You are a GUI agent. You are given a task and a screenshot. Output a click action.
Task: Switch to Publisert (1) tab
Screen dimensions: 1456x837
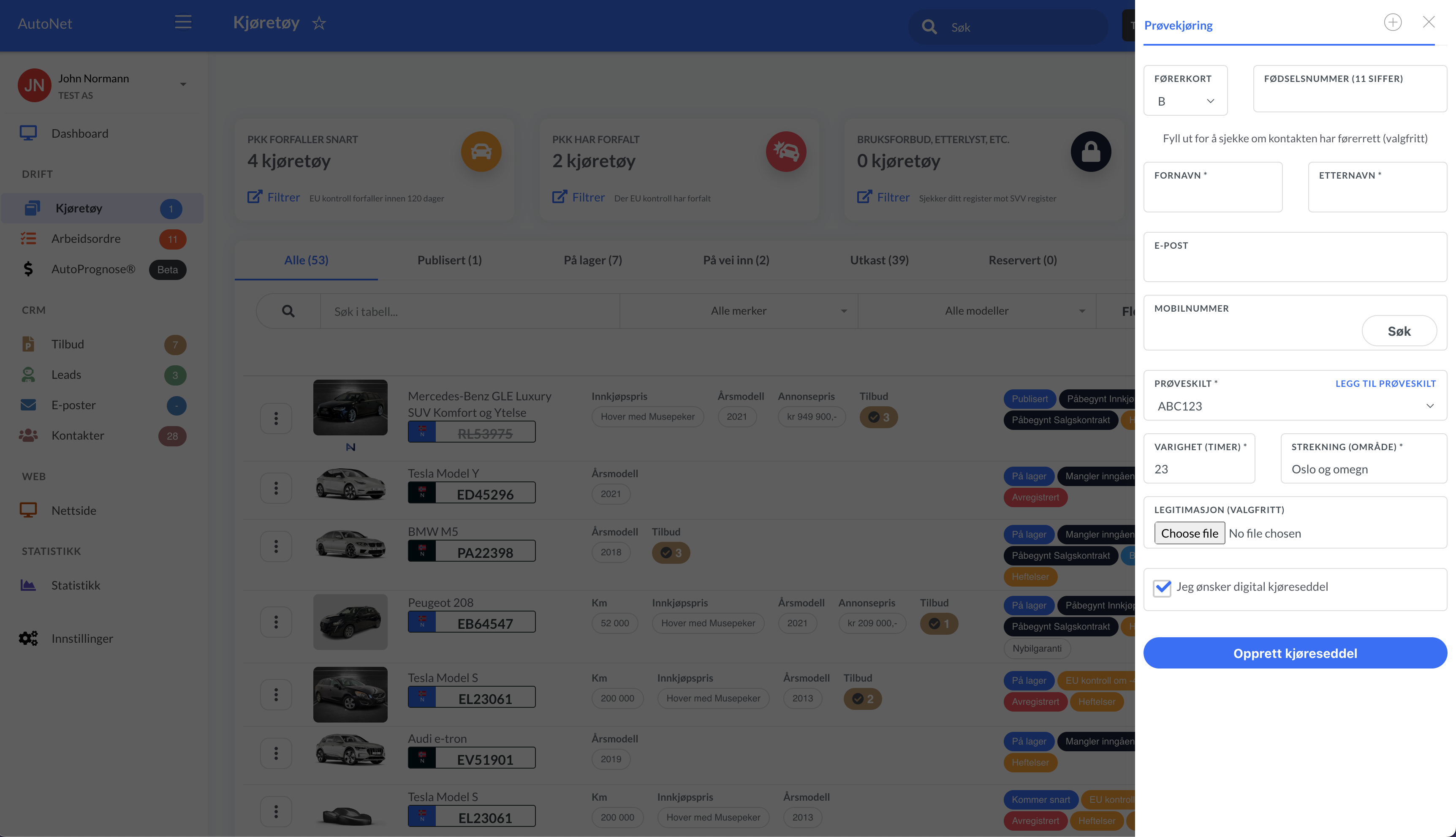(449, 260)
